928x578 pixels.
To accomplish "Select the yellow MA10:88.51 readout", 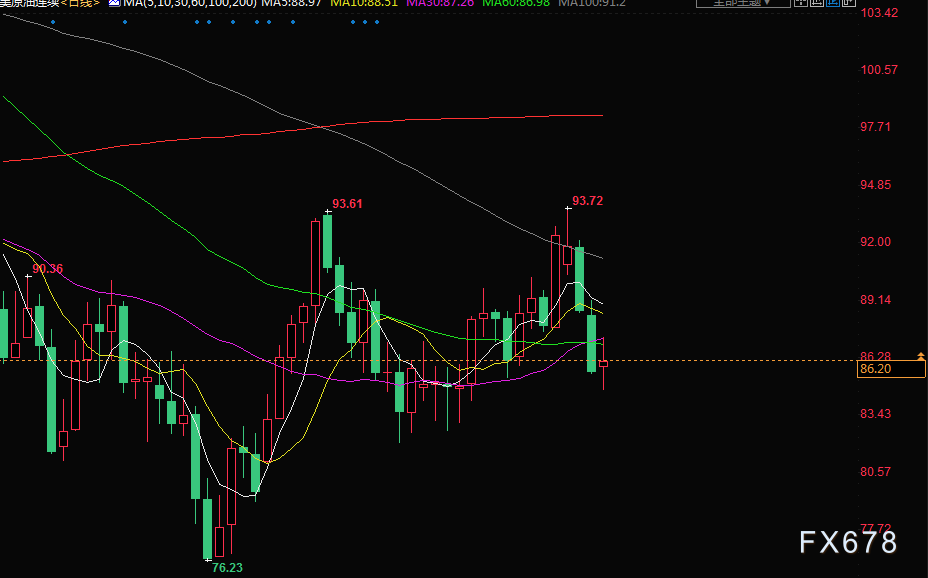I will (364, 3).
